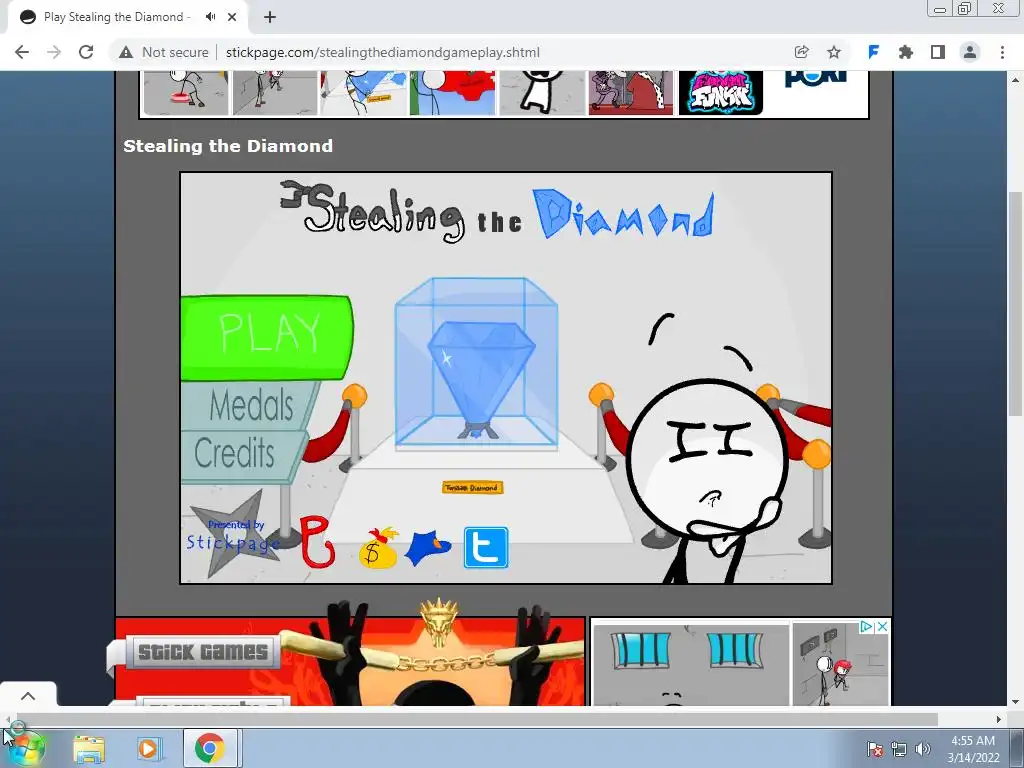Open the Chrome profile menu

970,52
